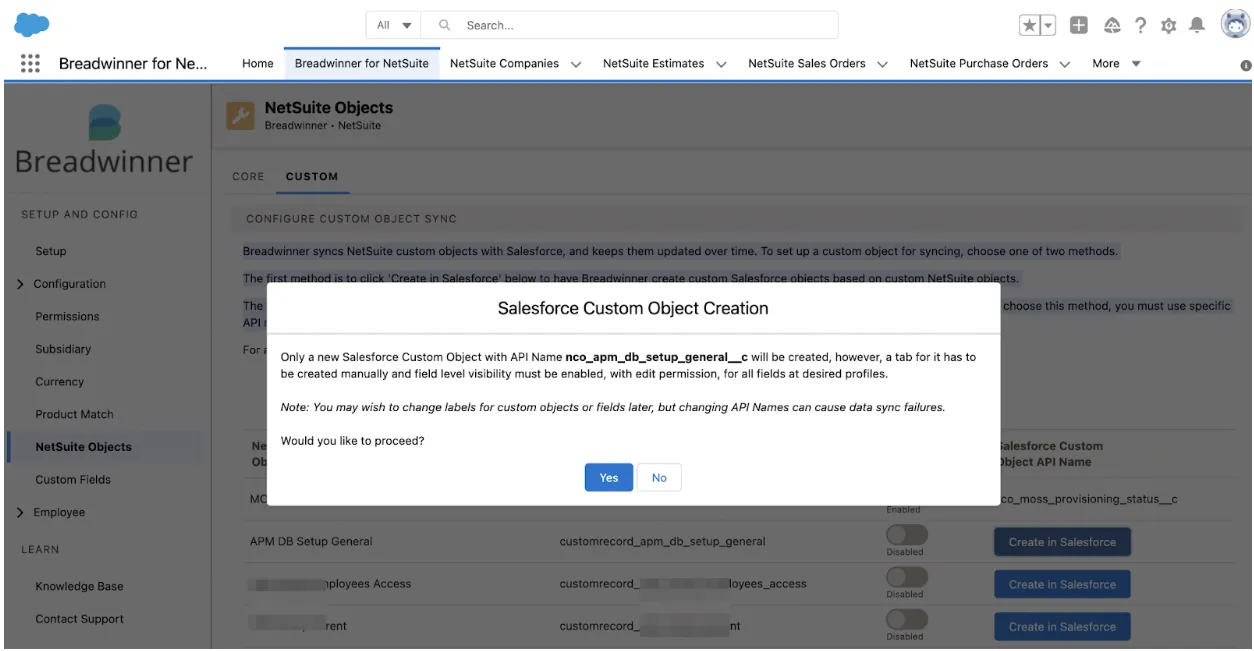Expand the Employee section in sidebar
Viewport: 1254px width, 651px height.
21,513
